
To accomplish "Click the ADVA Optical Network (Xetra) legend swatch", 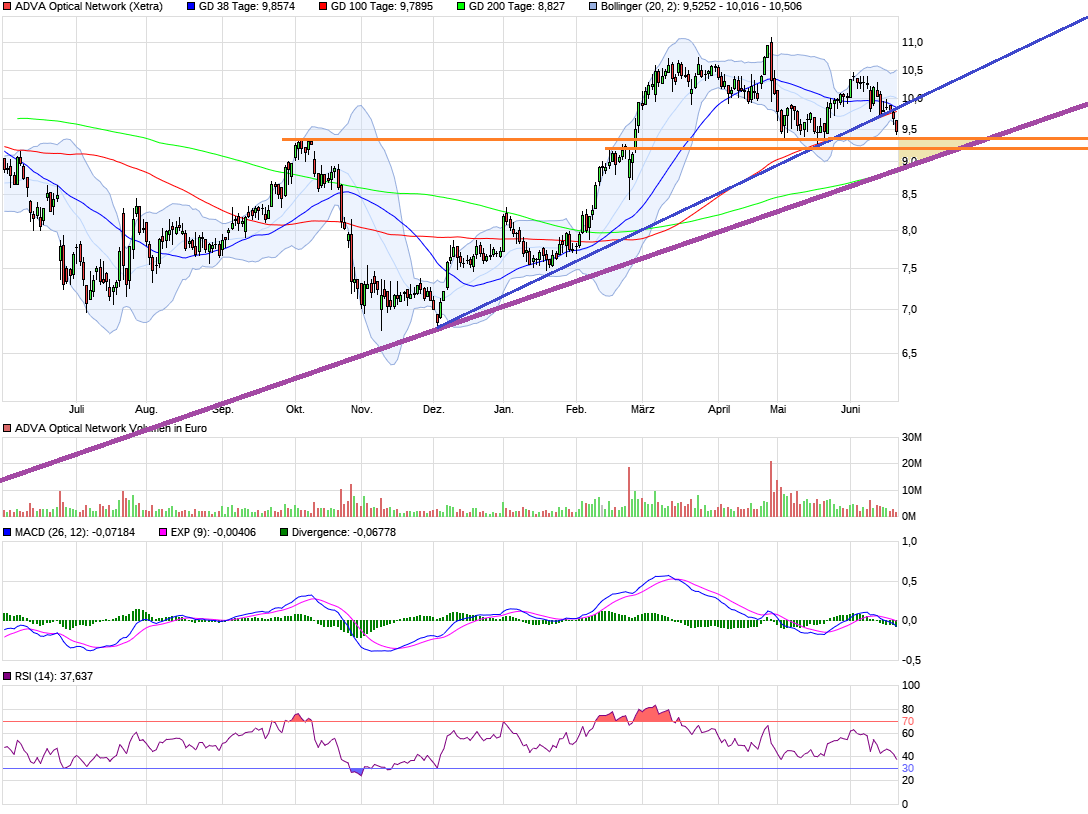I will tap(7, 6).
